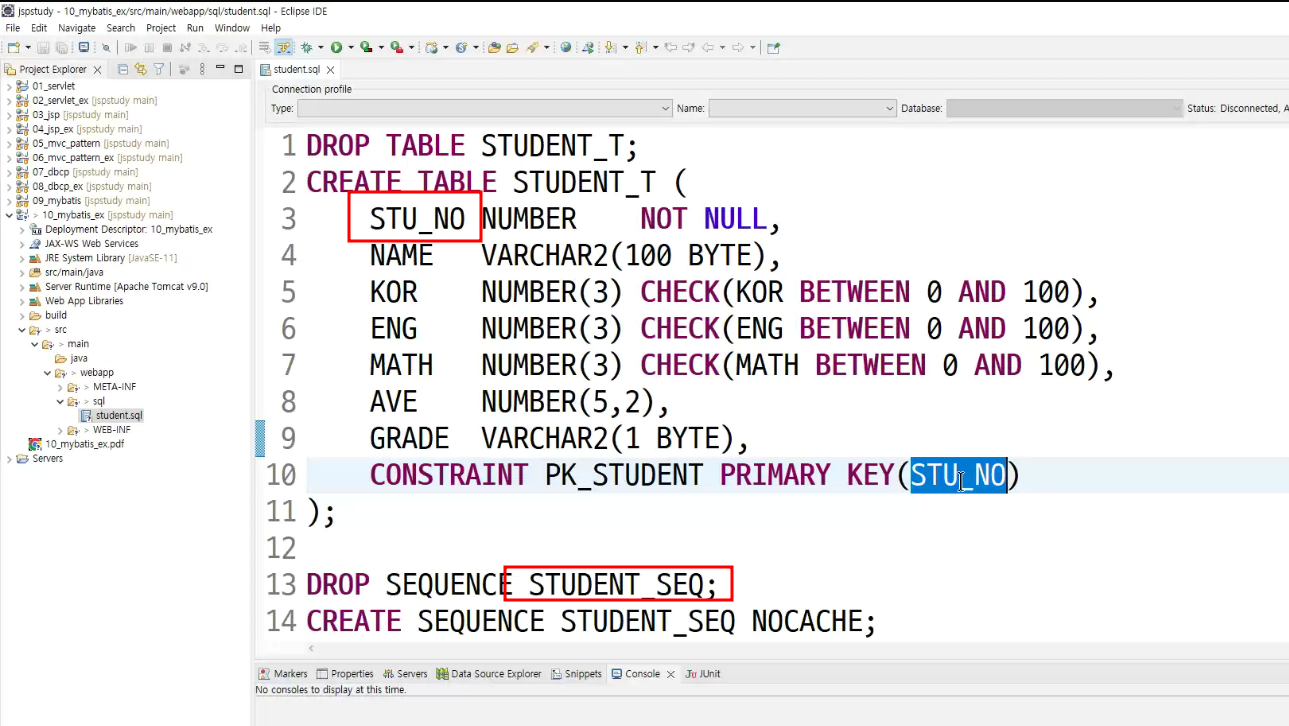Click the Save All toolbar icon
The height and width of the screenshot is (726, 1289).
[x=62, y=47]
